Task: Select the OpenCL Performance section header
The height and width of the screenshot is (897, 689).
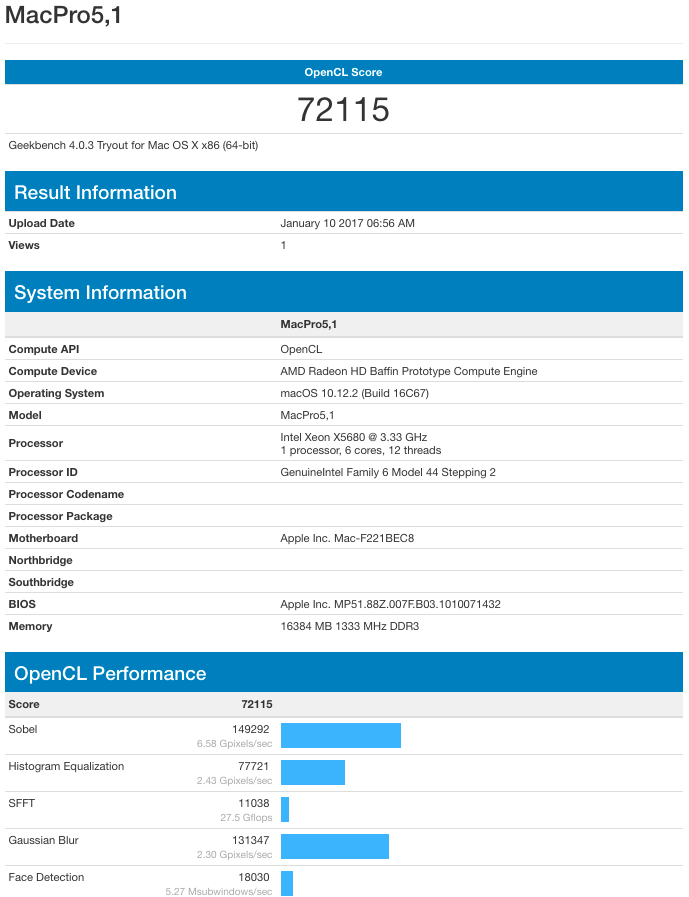Action: [344, 672]
